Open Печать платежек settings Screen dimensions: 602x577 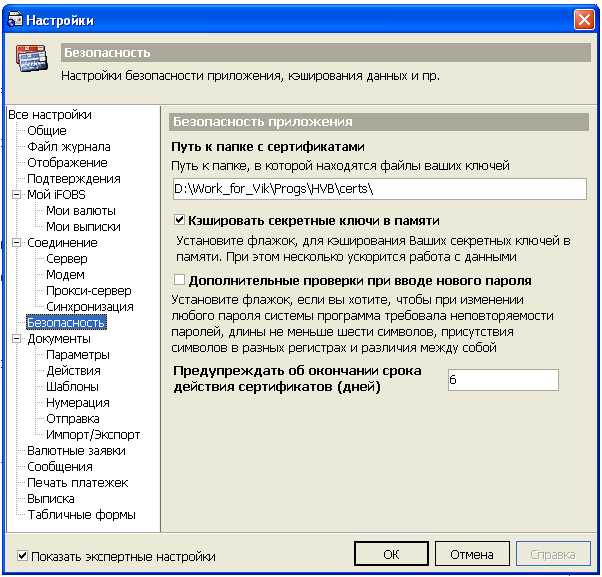pyautogui.click(x=78, y=483)
